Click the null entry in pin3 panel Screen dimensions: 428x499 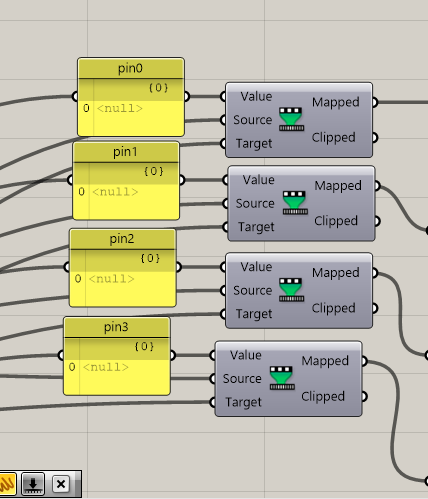click(x=106, y=367)
